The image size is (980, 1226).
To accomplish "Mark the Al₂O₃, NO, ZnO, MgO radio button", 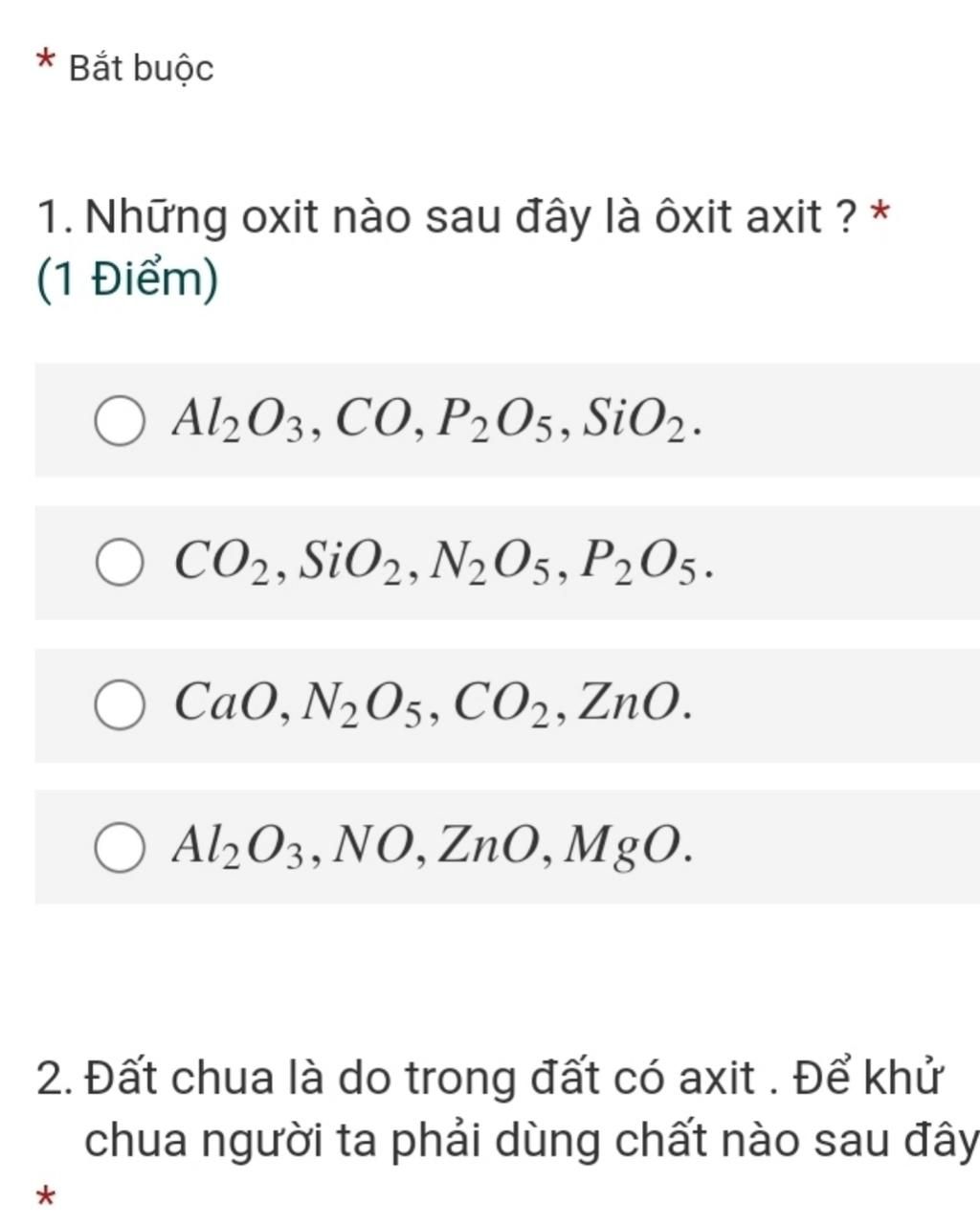I will 120,848.
